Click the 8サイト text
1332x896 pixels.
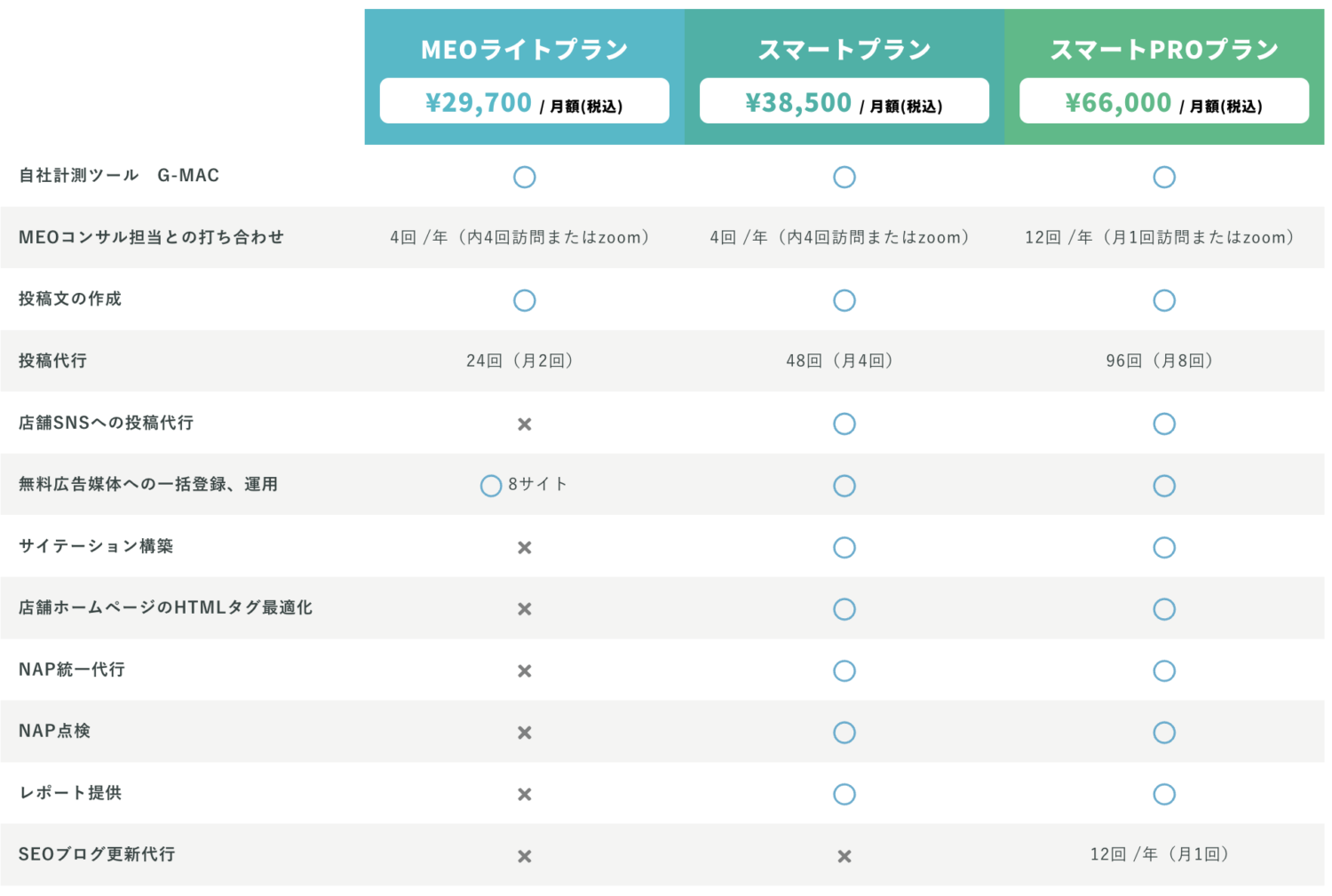tap(537, 484)
